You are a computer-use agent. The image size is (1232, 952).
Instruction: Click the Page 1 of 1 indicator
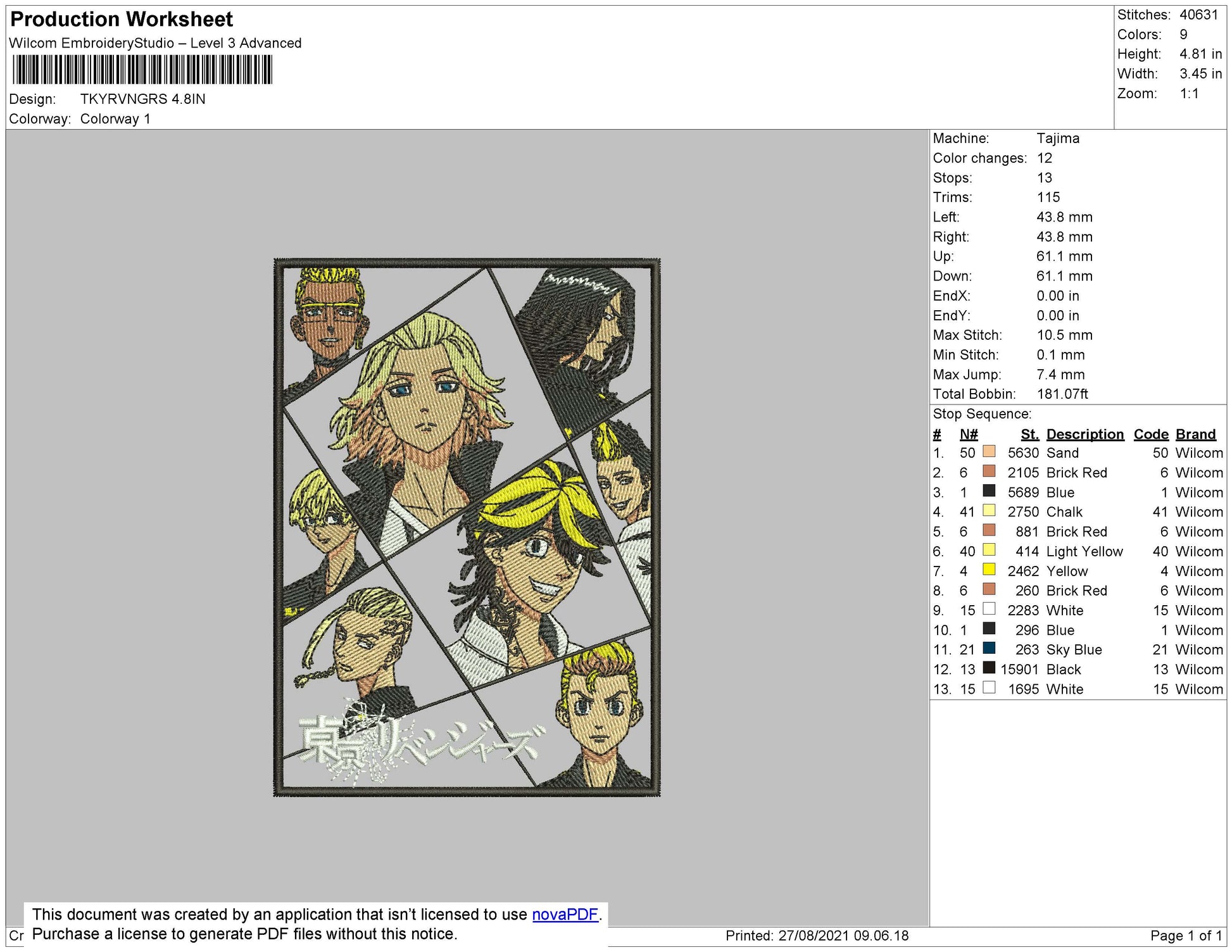[x=1186, y=936]
